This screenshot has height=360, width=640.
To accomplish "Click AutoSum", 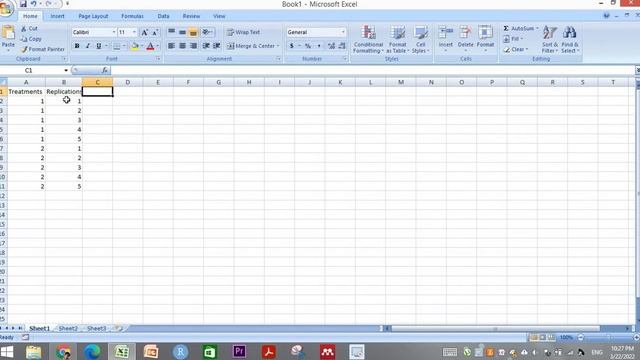I will (519, 28).
